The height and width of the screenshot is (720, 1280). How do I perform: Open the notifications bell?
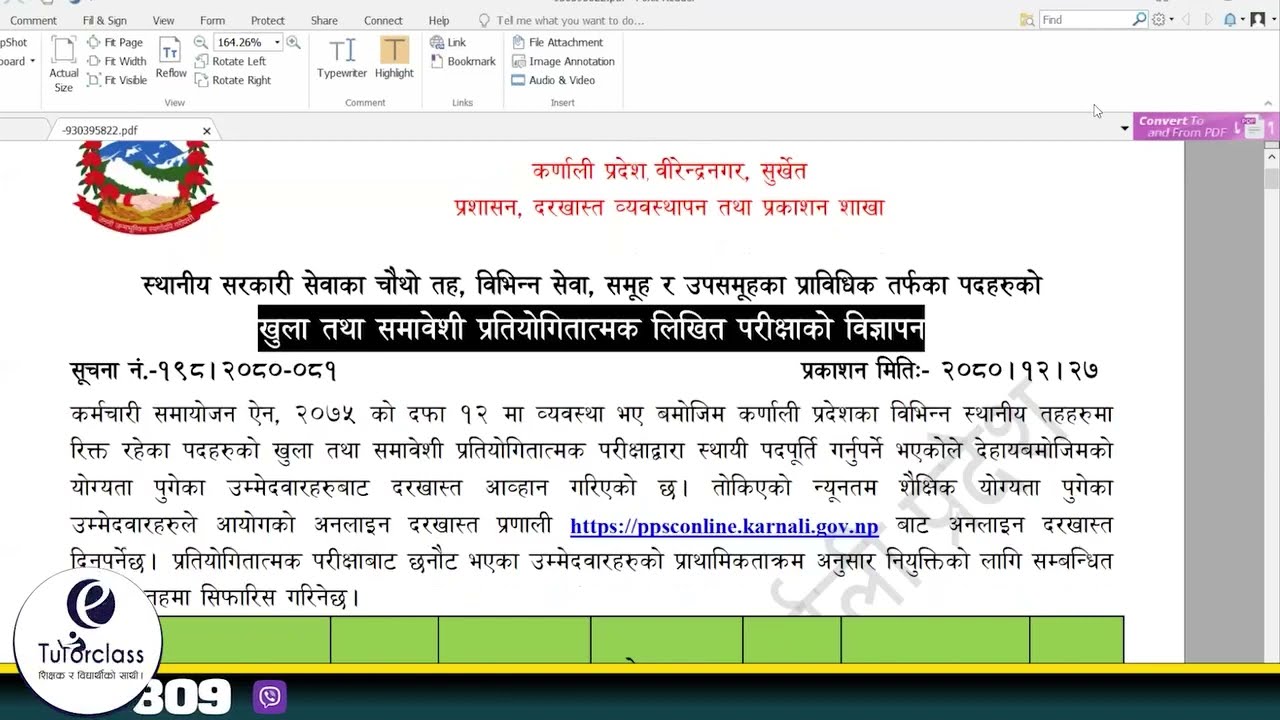pos(1230,19)
